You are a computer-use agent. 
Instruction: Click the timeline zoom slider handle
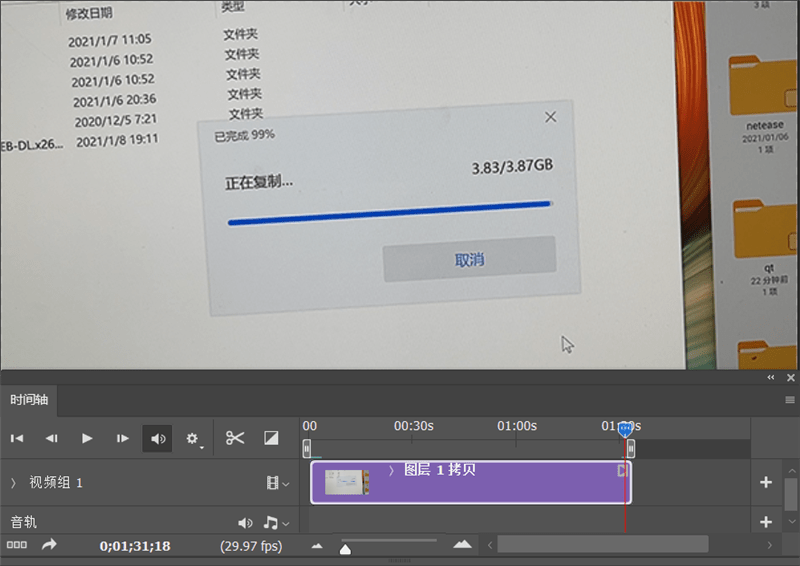pos(345,549)
